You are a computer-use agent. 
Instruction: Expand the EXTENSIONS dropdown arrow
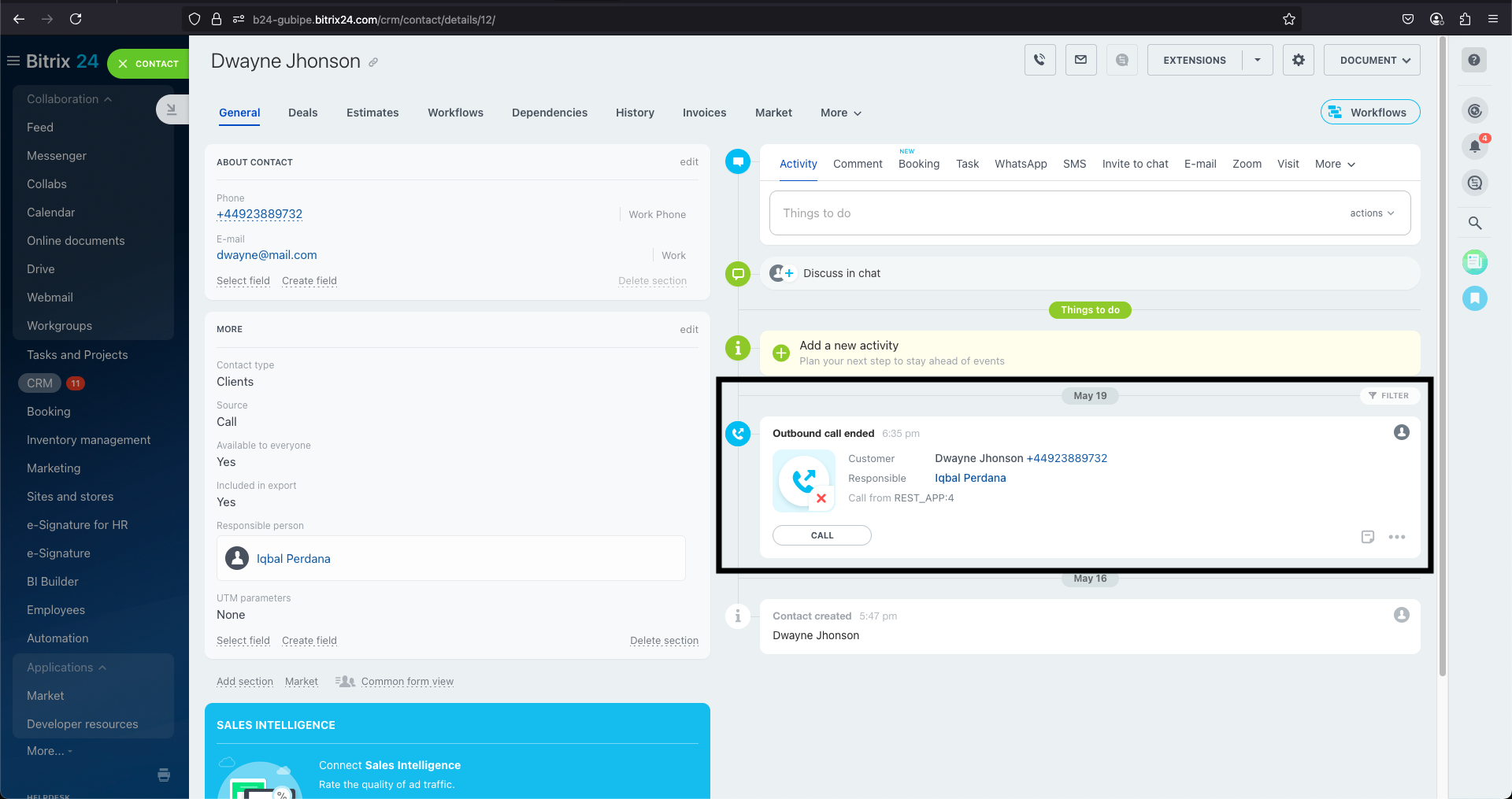coord(1257,60)
